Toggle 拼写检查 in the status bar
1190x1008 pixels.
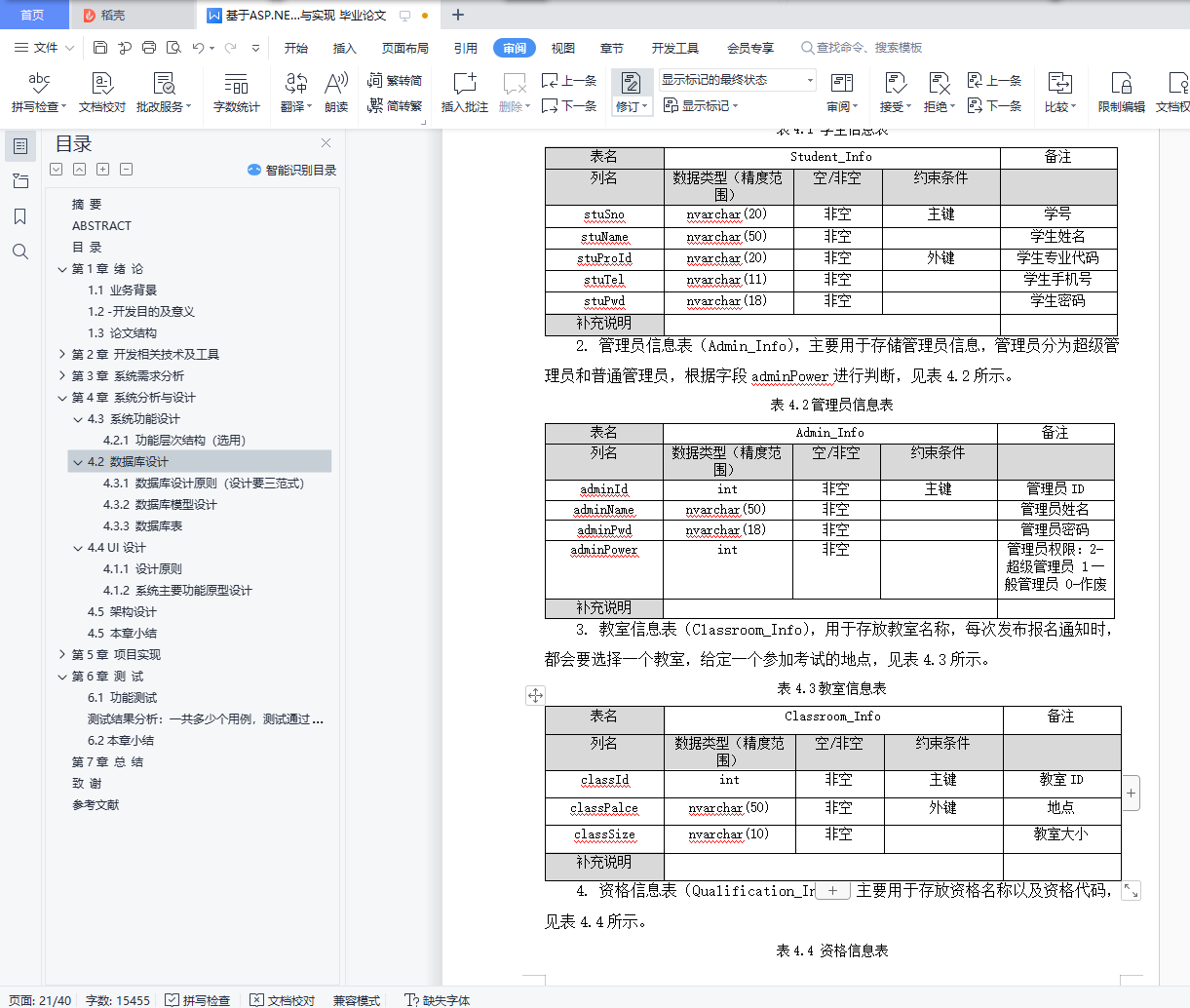click(198, 1000)
